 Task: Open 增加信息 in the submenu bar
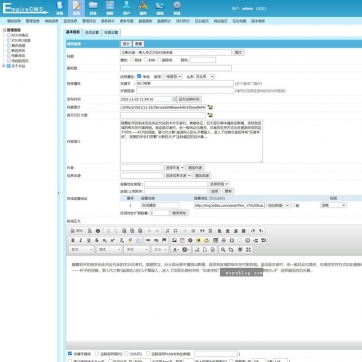click(14, 21)
